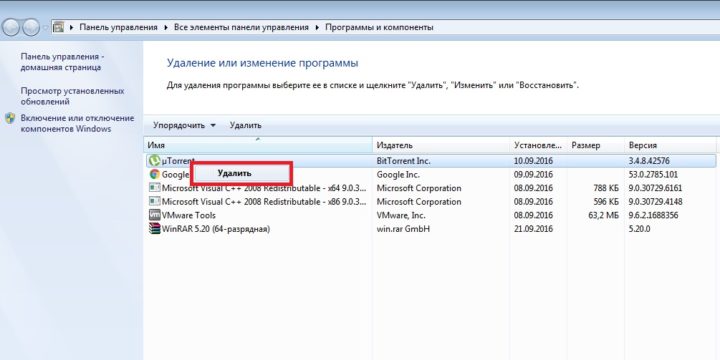Click the VMware Tools icon

(154, 215)
